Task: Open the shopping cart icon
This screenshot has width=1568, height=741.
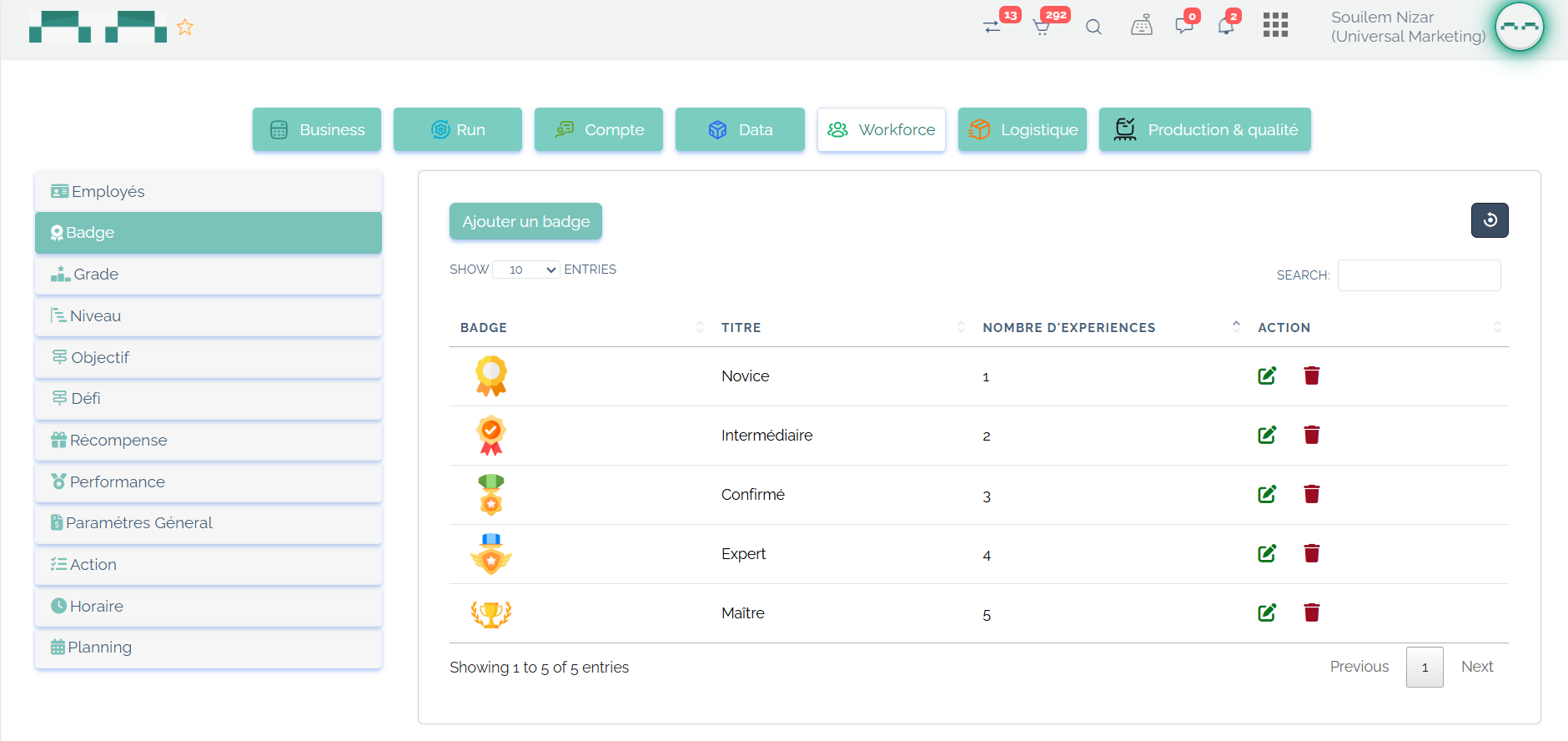Action: point(1042,27)
